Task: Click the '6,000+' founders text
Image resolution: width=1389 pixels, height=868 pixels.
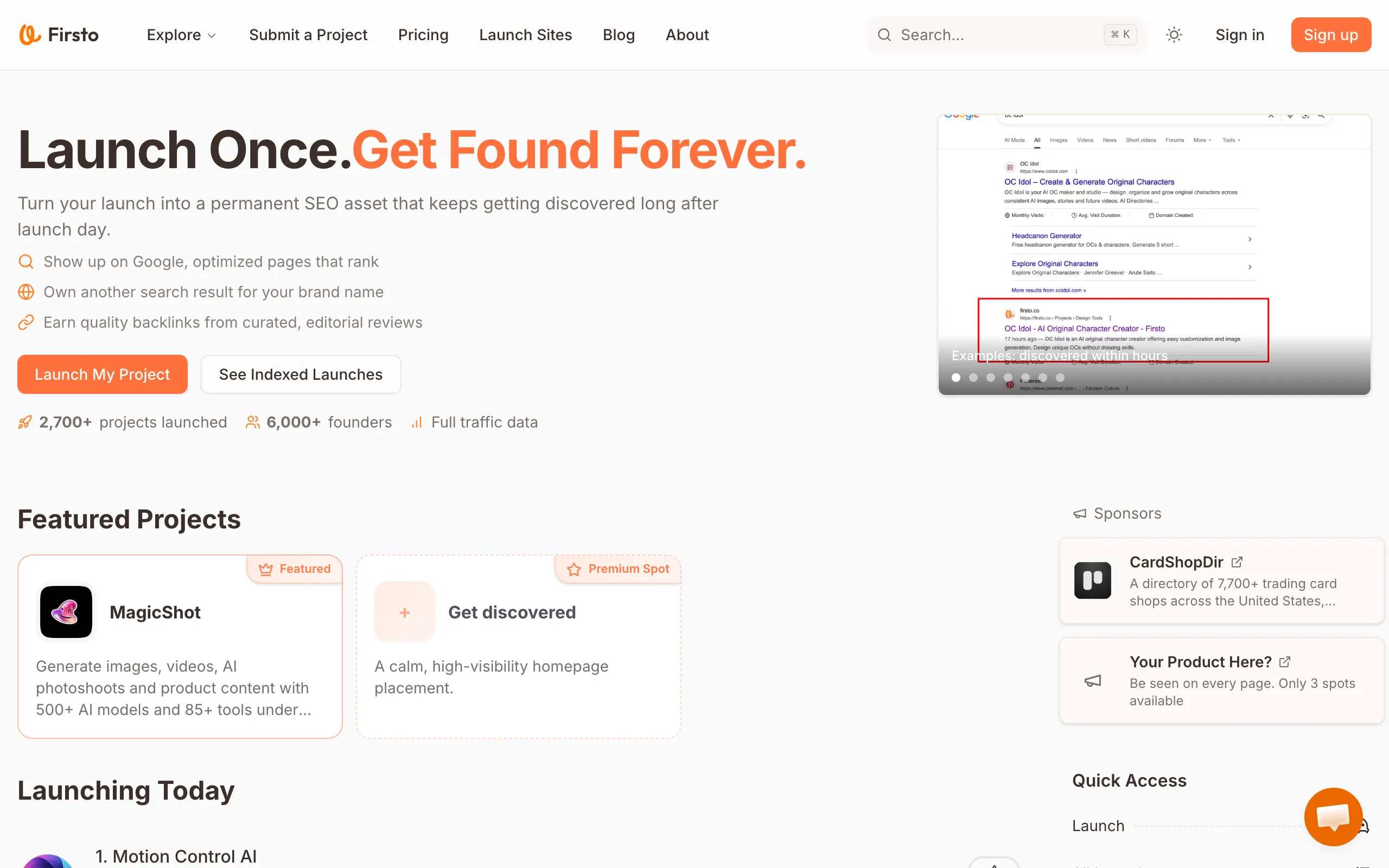Action: click(294, 423)
